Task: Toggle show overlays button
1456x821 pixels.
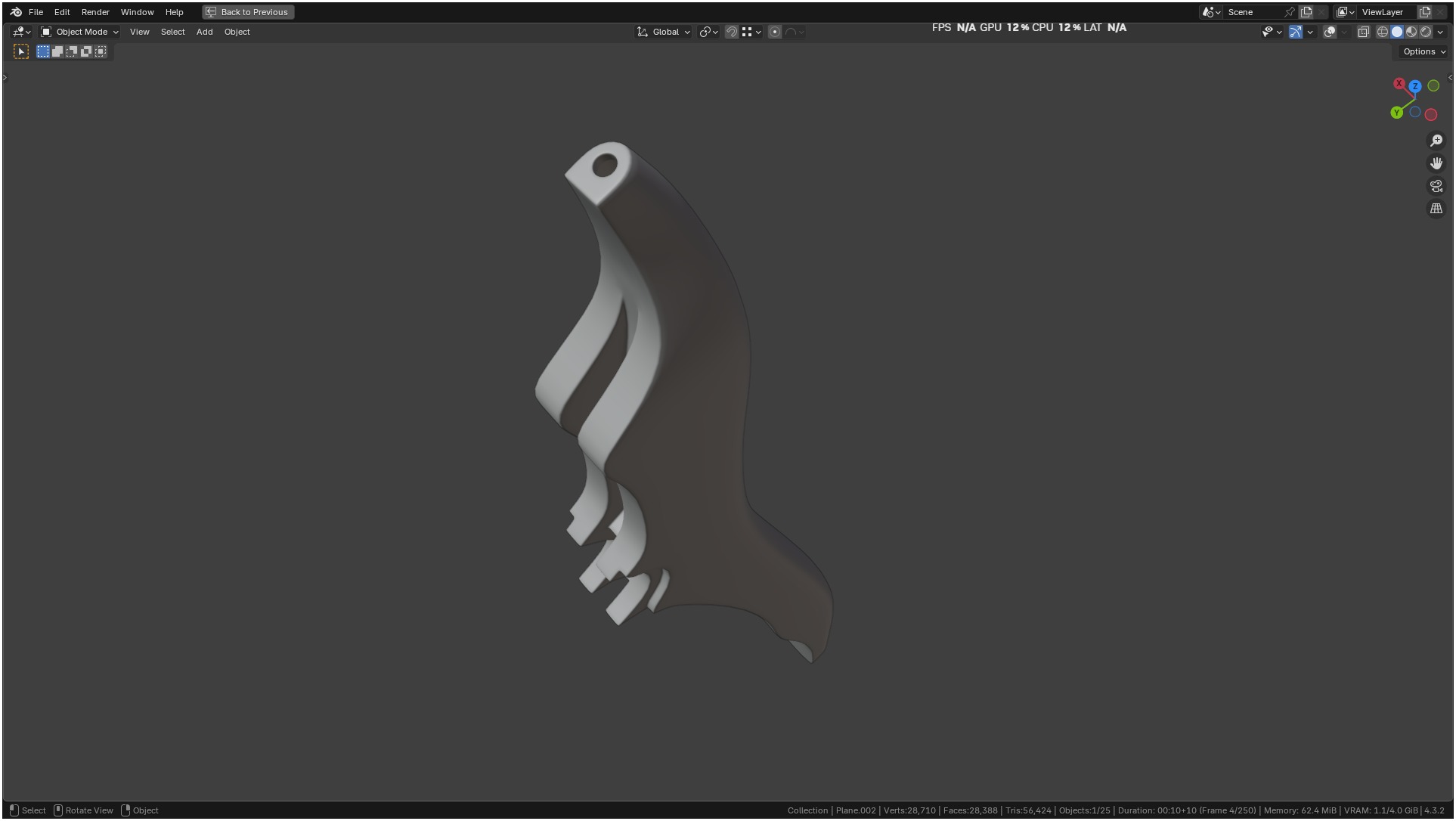Action: (1330, 32)
